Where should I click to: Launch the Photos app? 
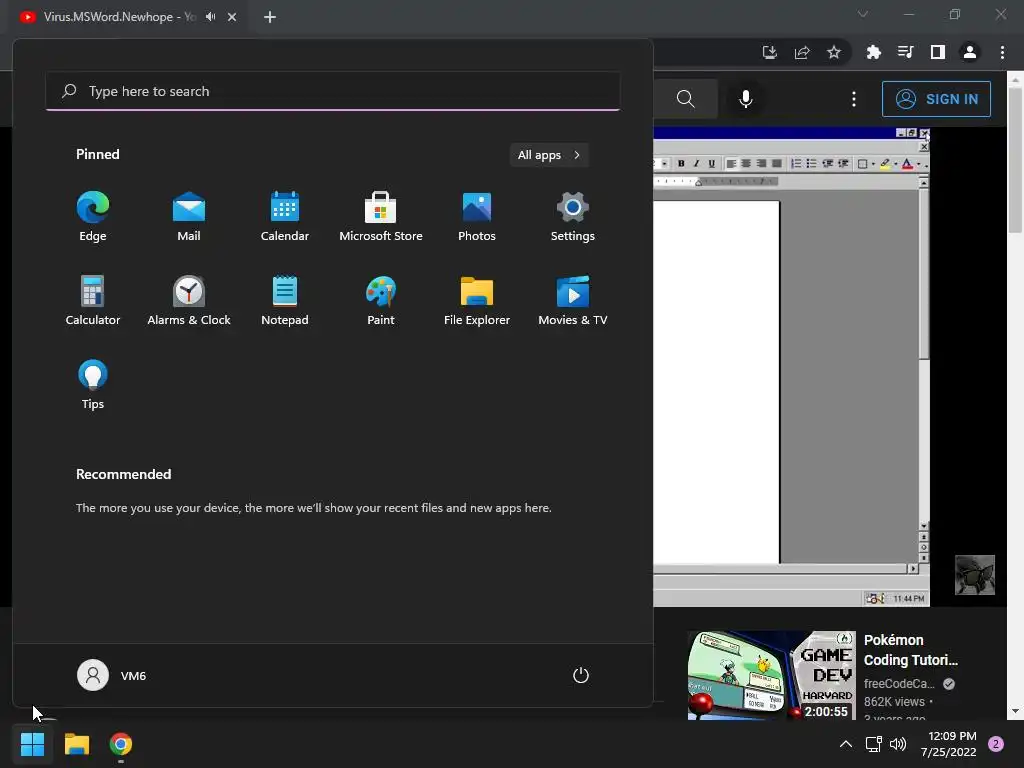[477, 217]
